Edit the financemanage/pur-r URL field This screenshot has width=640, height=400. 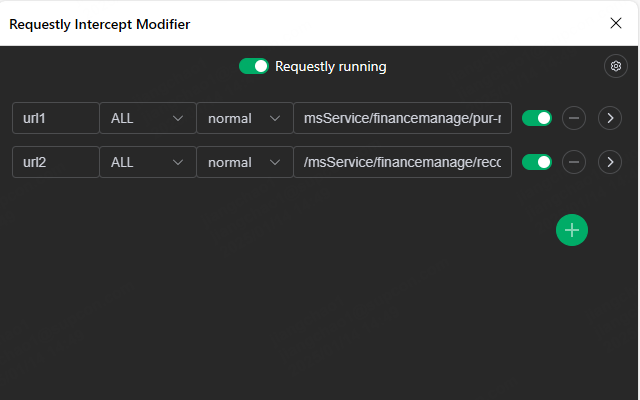[x=402, y=118]
